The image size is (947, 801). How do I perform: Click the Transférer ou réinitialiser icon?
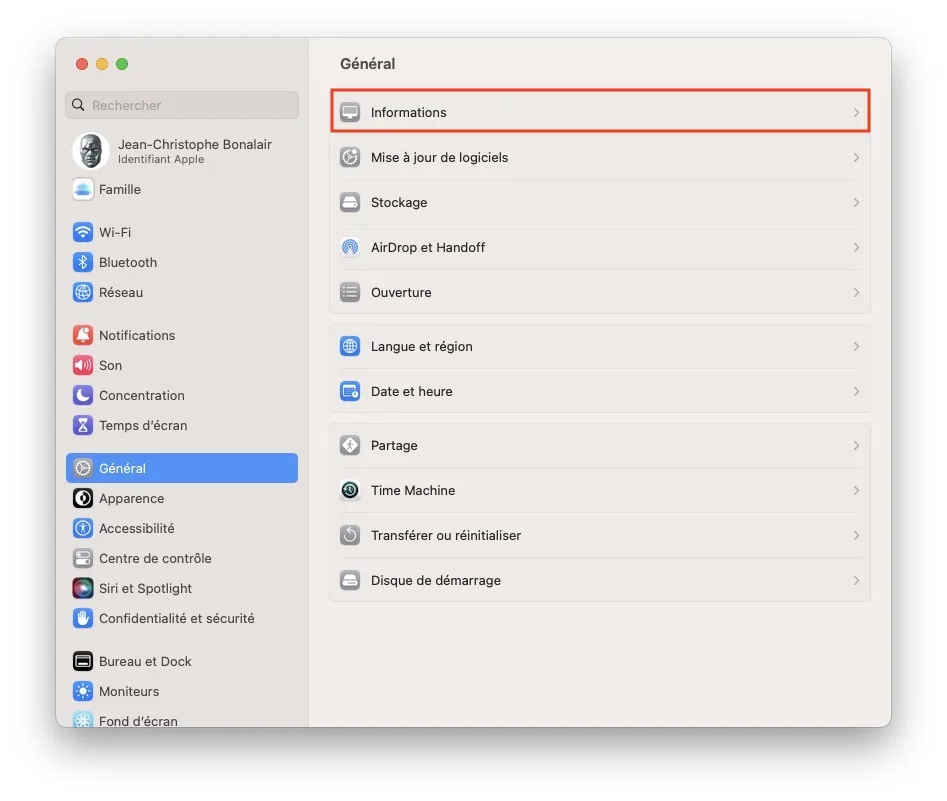pyautogui.click(x=350, y=535)
